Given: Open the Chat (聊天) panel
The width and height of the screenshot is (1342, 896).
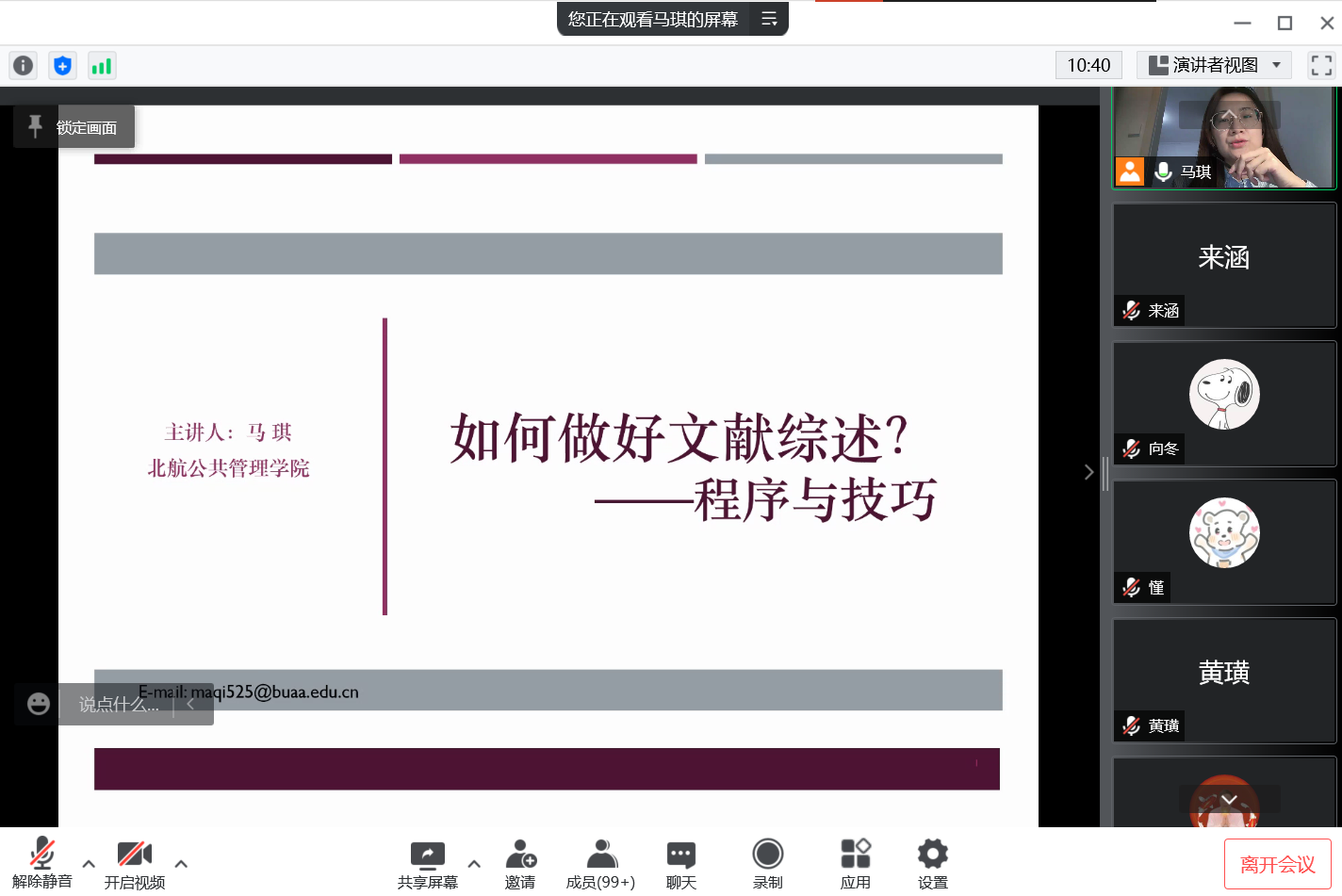Looking at the screenshot, I should tap(680, 864).
